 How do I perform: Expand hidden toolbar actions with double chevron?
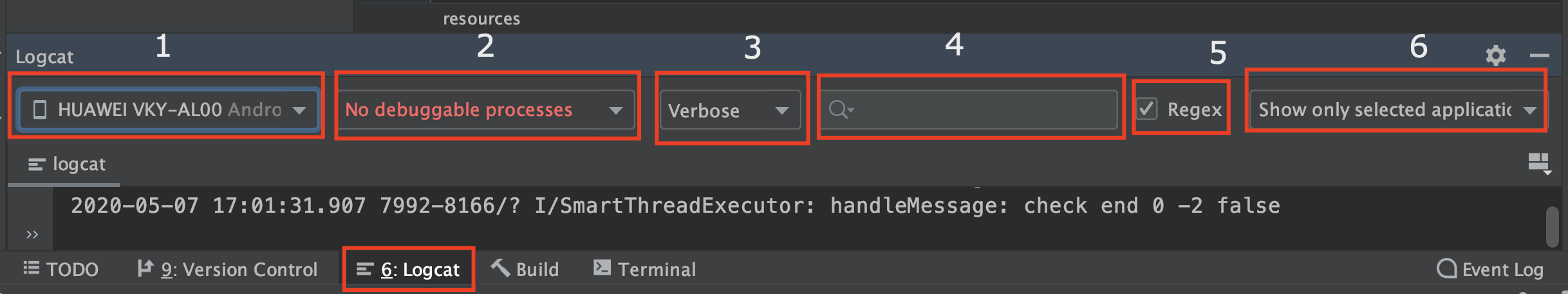pyautogui.click(x=32, y=234)
